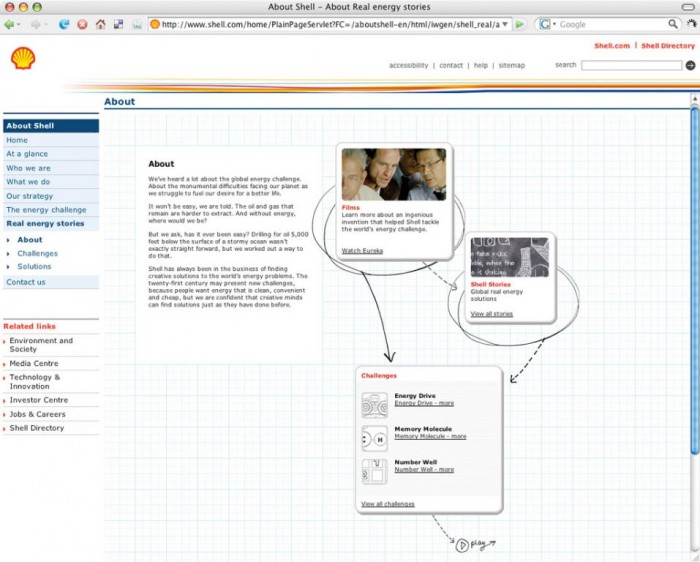
Task: Click the Reload page icon
Action: [64, 24]
